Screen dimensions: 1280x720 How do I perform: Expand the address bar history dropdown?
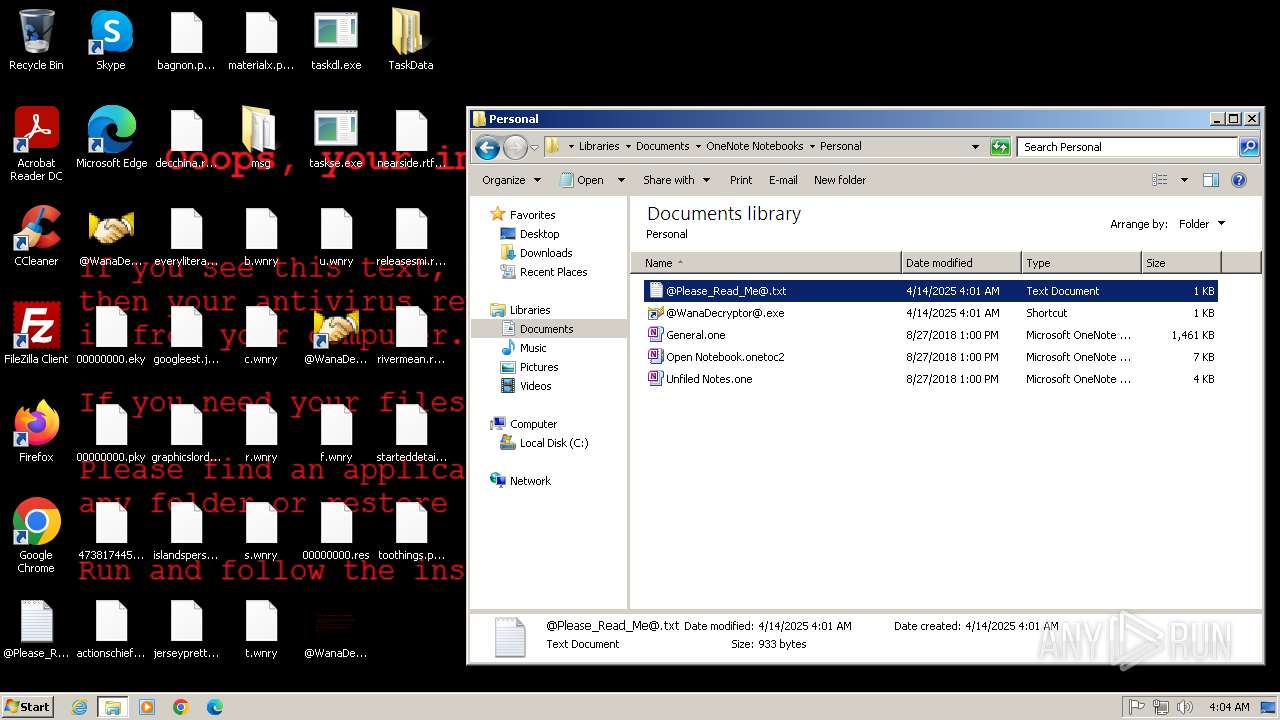click(x=975, y=147)
